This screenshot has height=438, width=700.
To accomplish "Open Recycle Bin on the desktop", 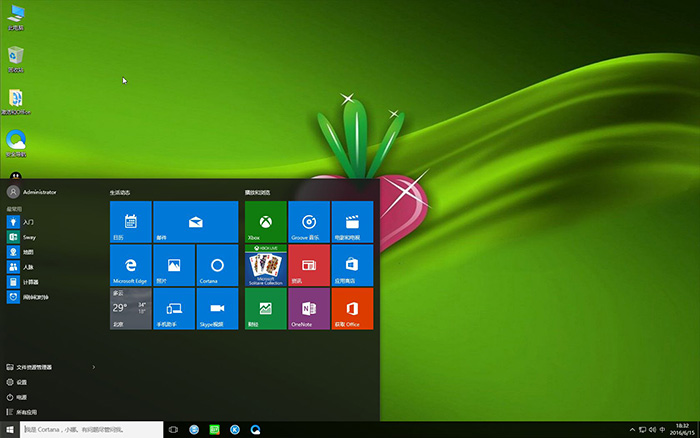I will click(x=16, y=56).
